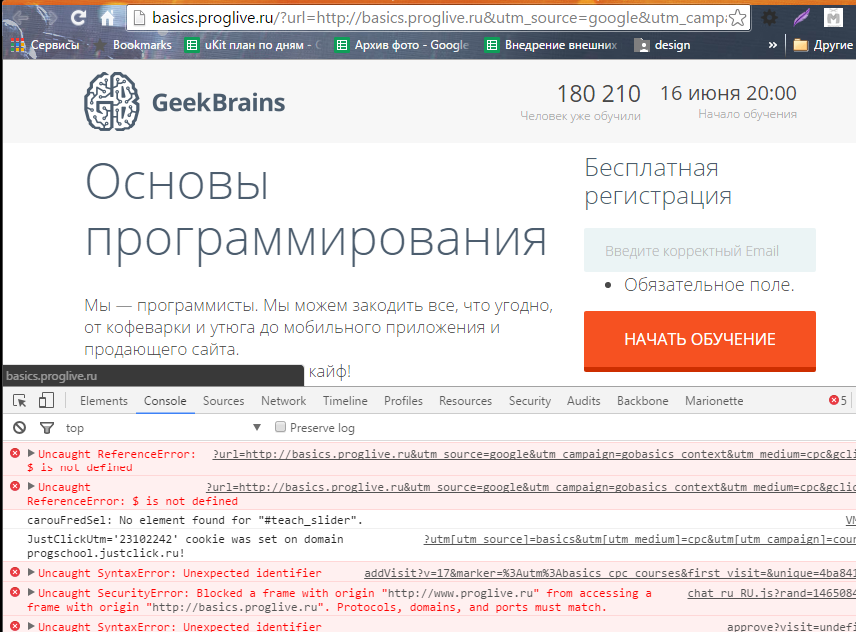This screenshot has width=862, height=632.
Task: Open the purple feather extension icon
Action: pyautogui.click(x=802, y=18)
